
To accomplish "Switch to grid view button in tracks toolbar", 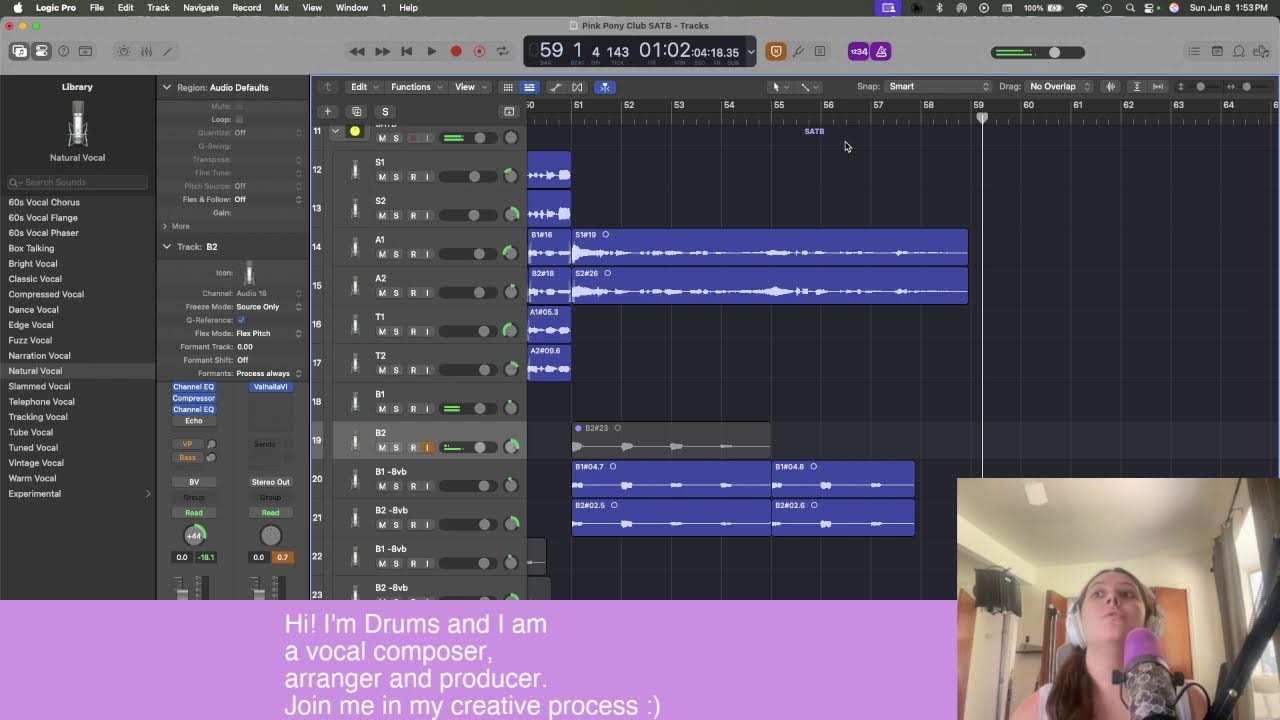I will [x=508, y=87].
